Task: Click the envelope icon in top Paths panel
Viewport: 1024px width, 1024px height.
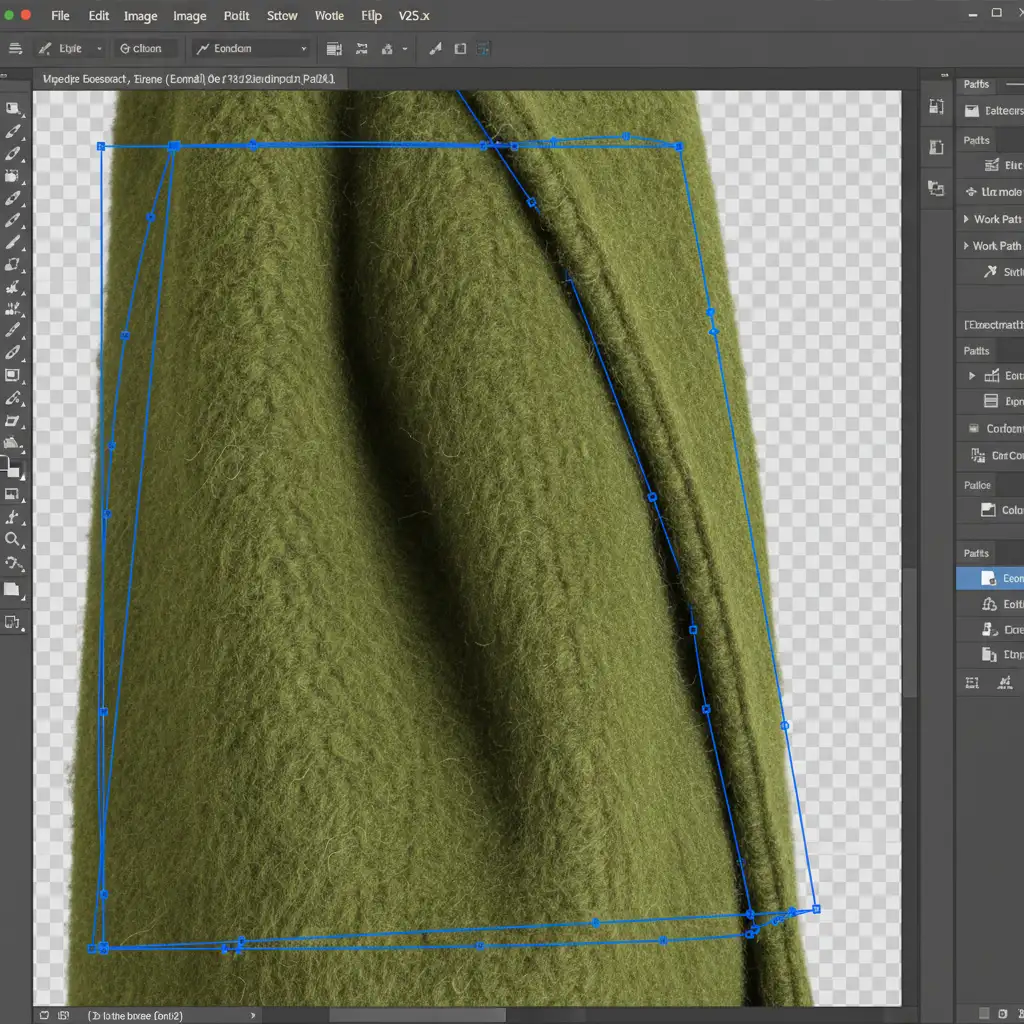Action: (971, 111)
